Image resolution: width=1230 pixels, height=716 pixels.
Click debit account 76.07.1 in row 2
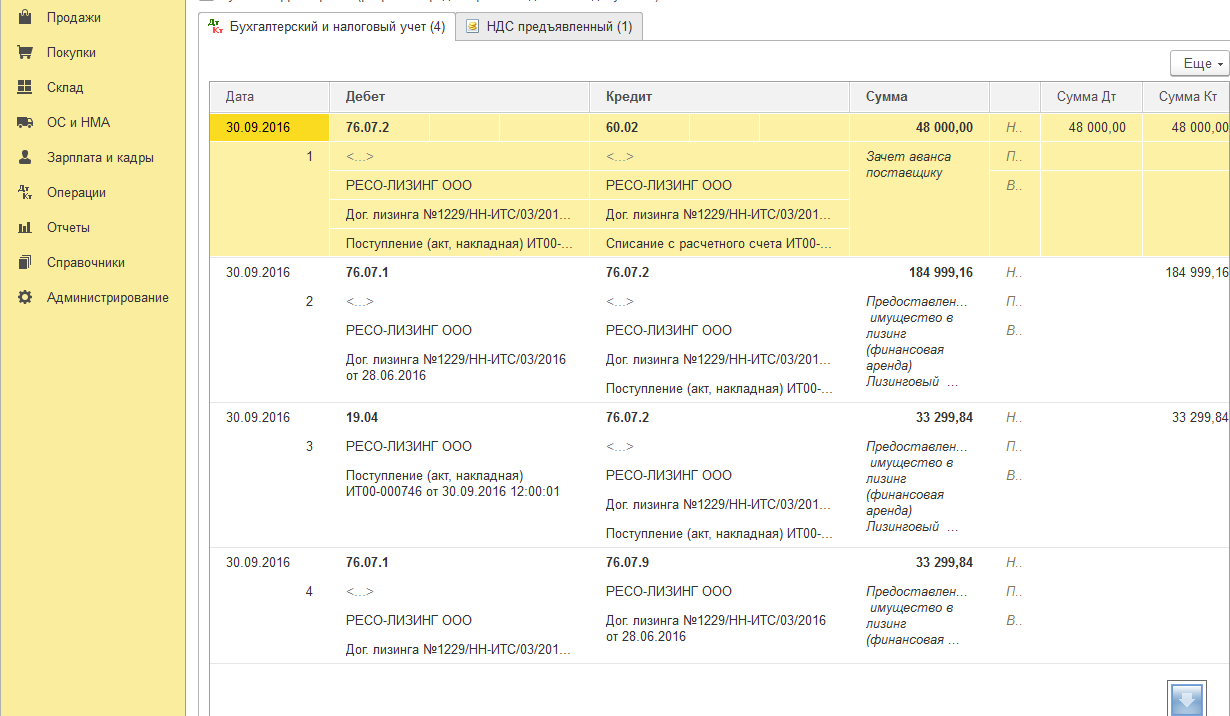(x=367, y=272)
